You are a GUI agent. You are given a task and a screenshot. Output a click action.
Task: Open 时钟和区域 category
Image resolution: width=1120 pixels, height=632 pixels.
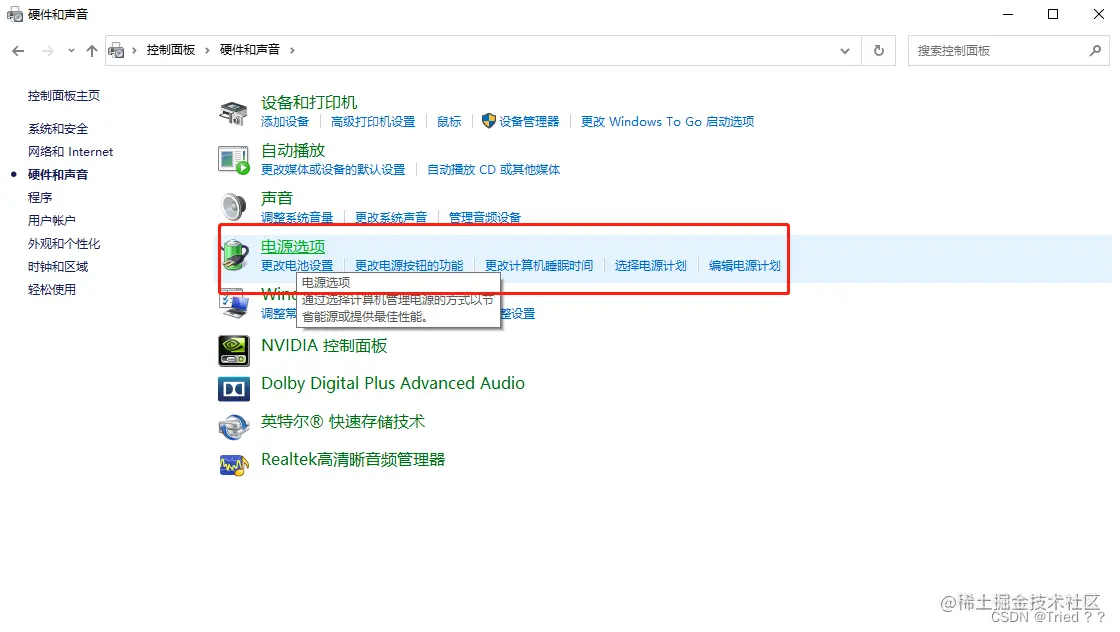[58, 266]
